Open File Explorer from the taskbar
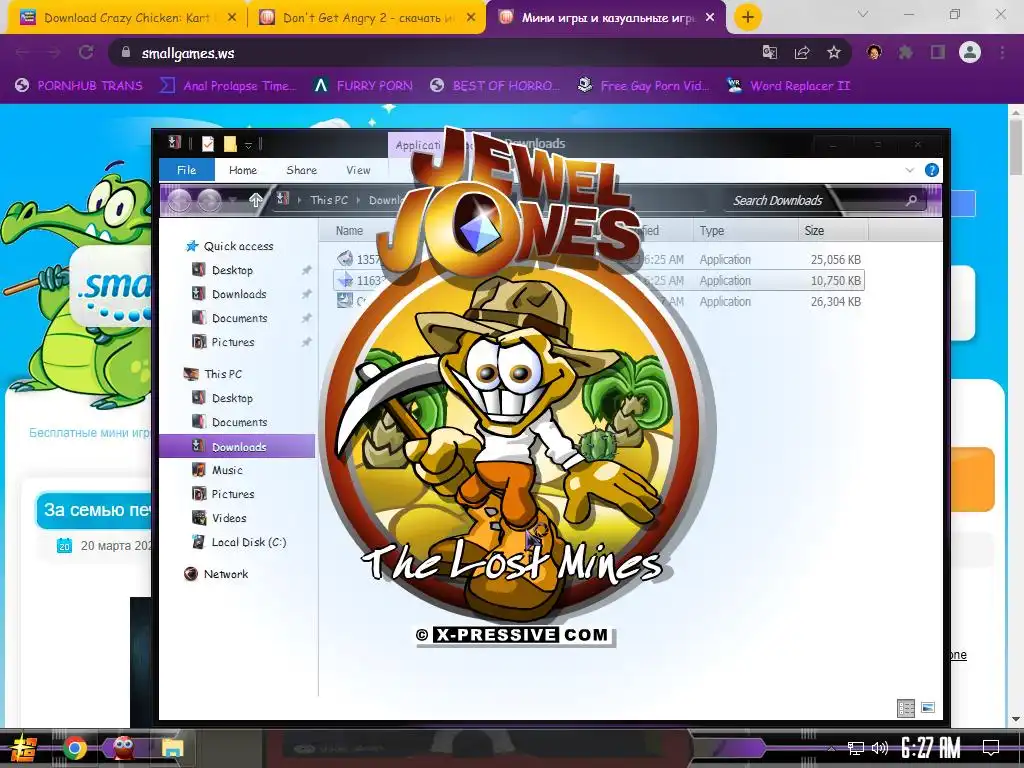The image size is (1024, 768). [173, 748]
